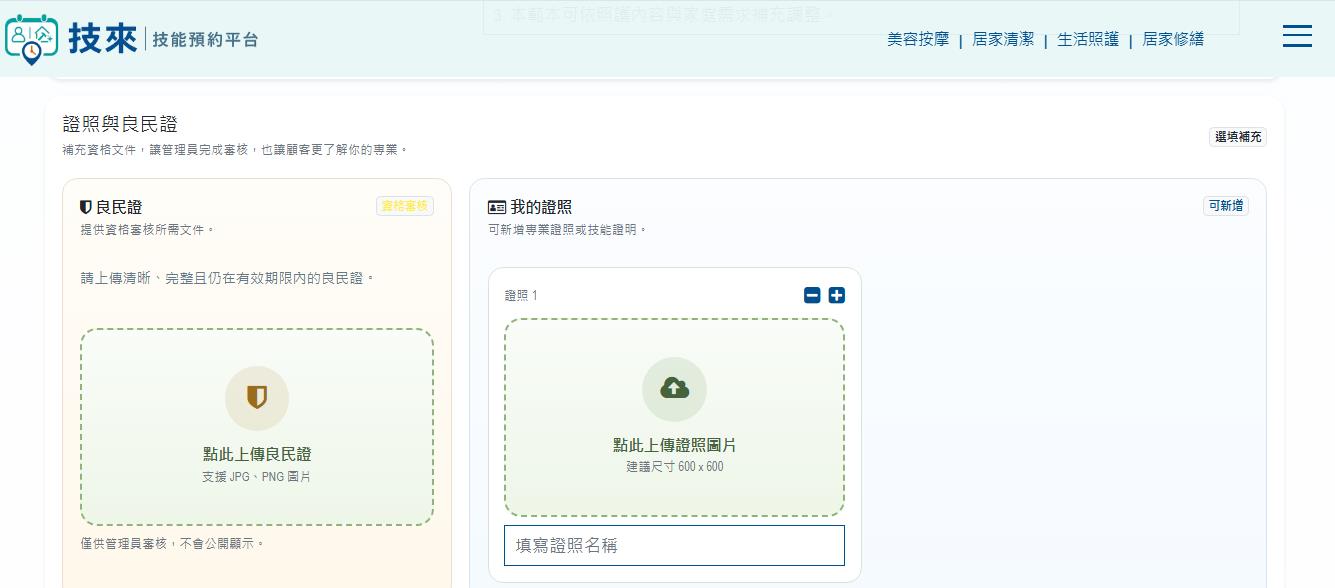Click 點此上傳良民證 upload text
1335x588 pixels.
coord(257,454)
